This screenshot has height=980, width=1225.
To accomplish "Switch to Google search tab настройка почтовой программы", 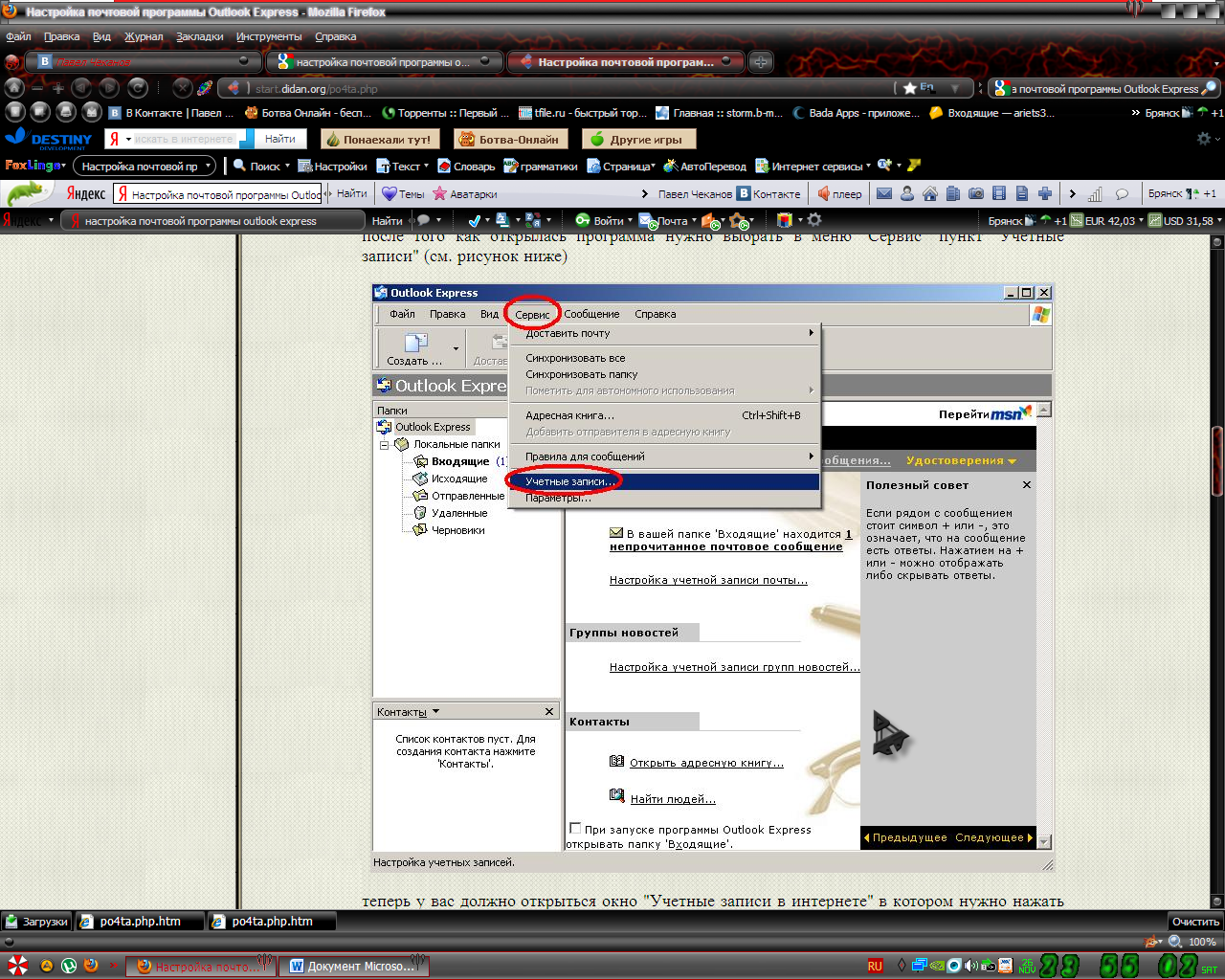I will pyautogui.click(x=385, y=62).
